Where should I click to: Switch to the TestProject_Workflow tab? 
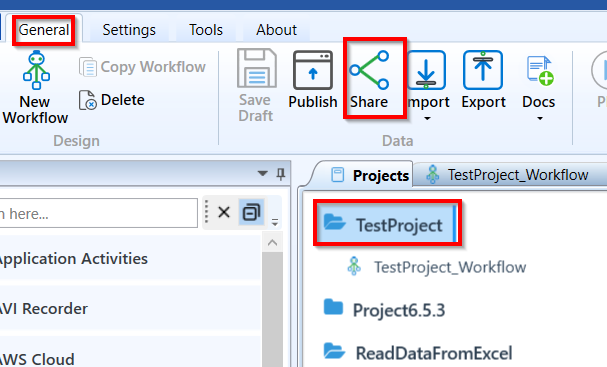509,175
